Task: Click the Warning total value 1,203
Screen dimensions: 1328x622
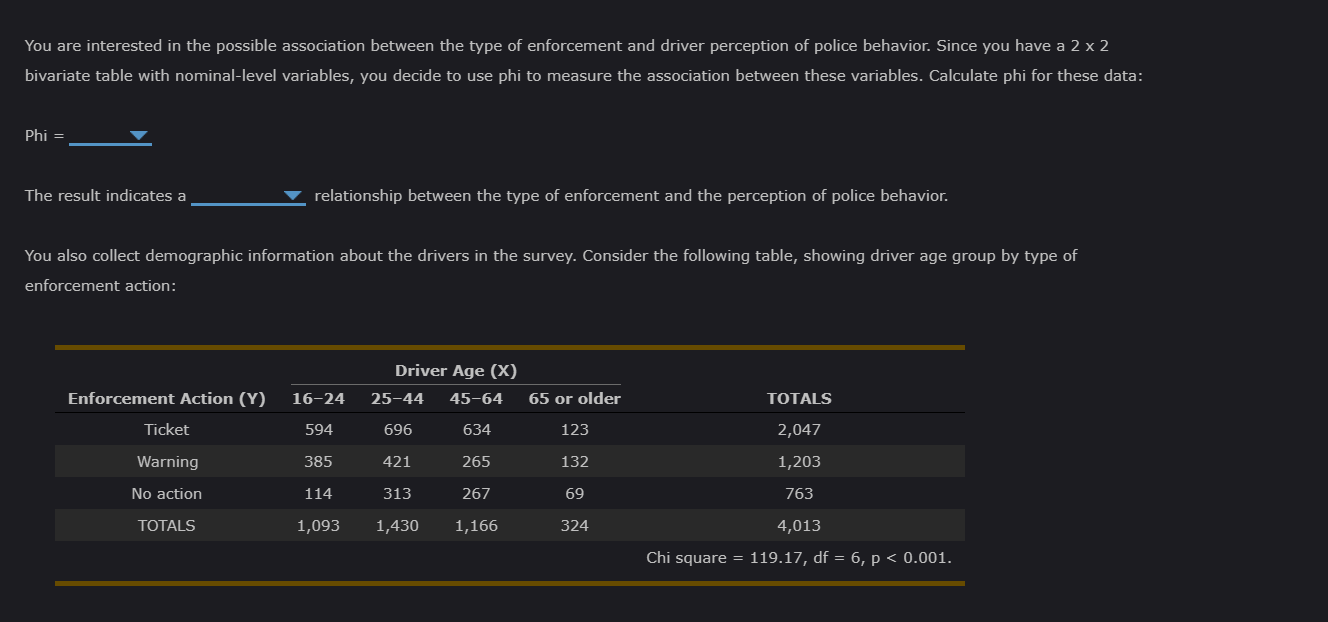Action: pos(799,462)
